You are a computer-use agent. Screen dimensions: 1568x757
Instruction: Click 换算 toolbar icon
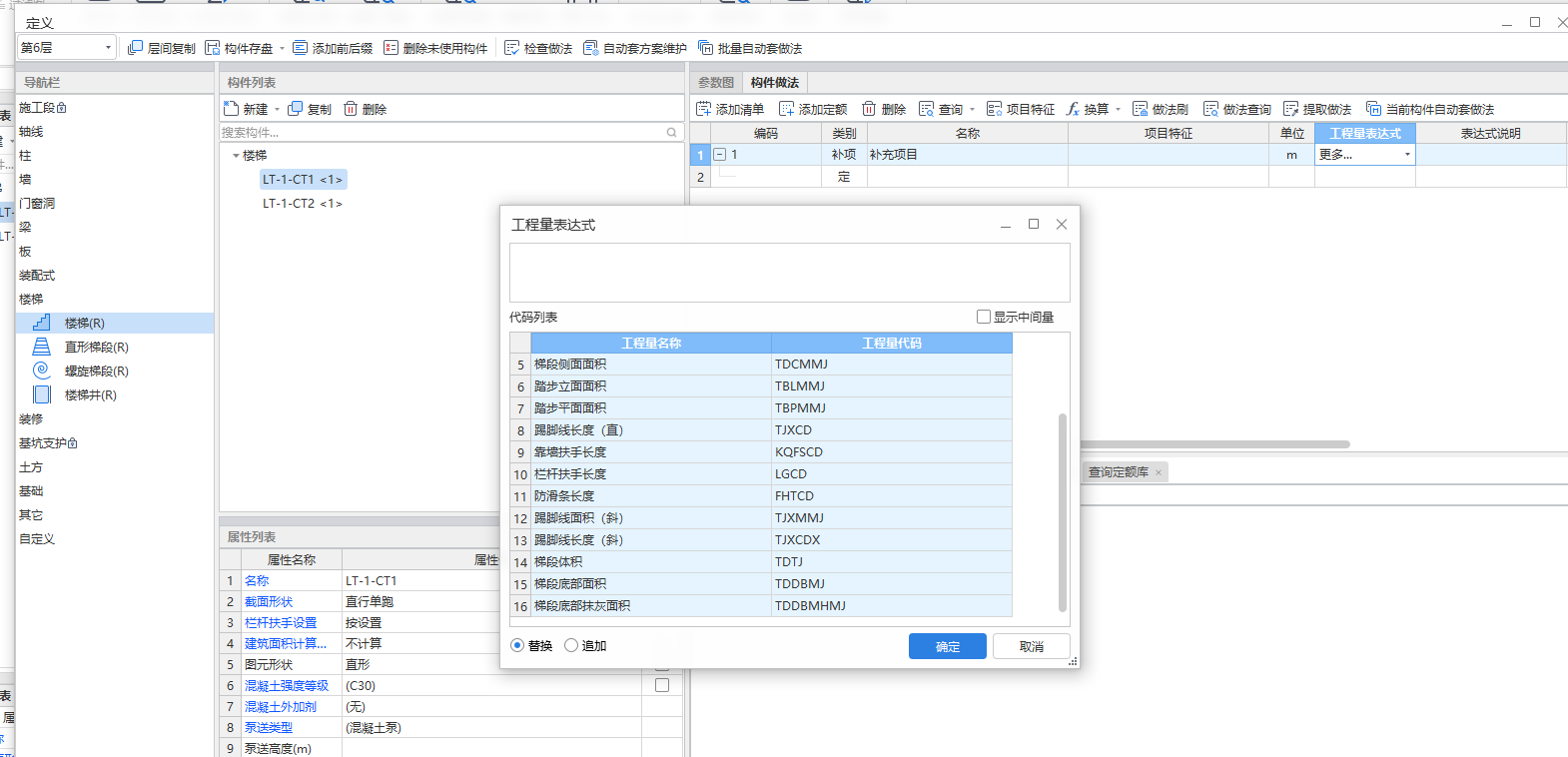tap(1073, 109)
